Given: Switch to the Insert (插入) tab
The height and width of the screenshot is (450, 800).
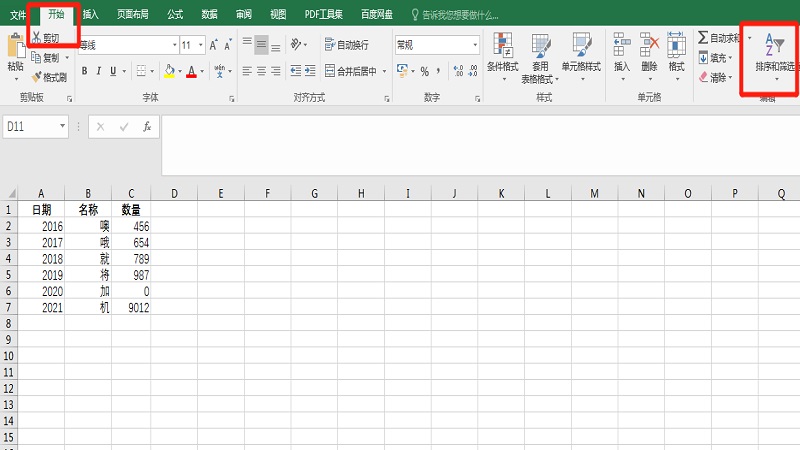Looking at the screenshot, I should pyautogui.click(x=90, y=15).
